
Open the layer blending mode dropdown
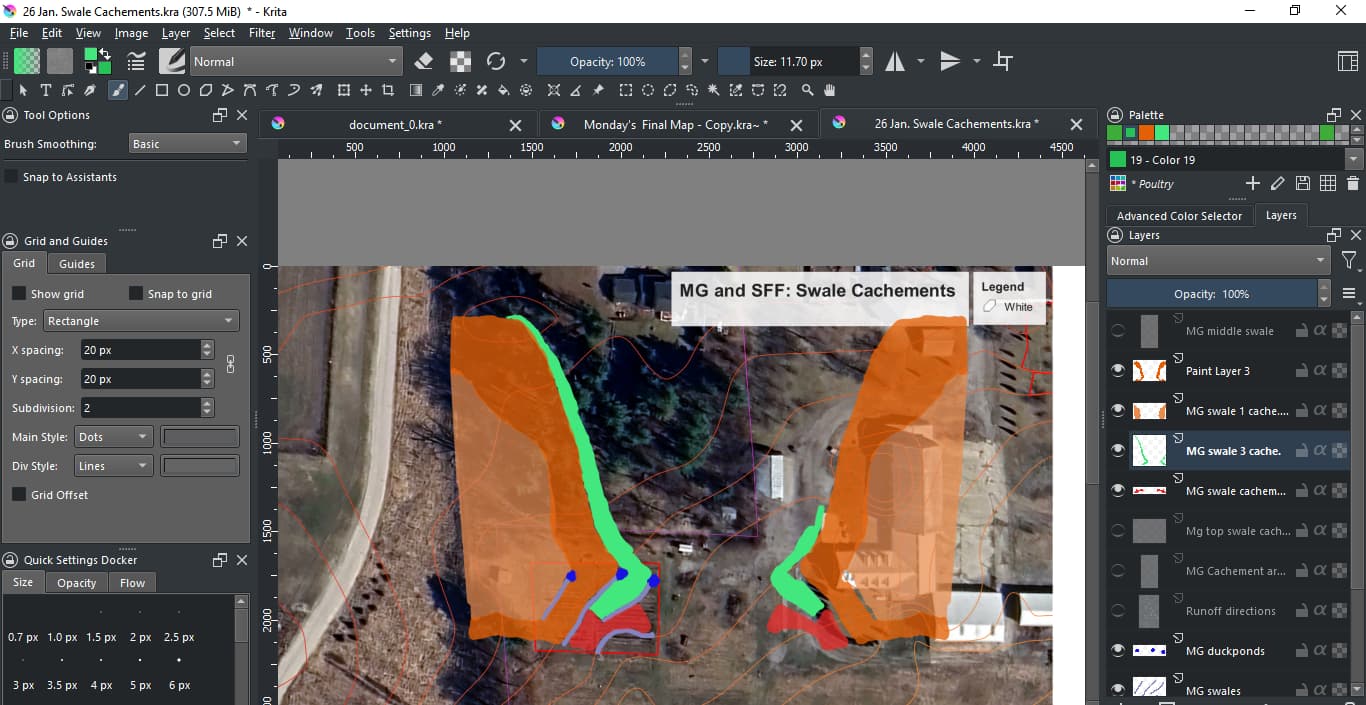pos(1217,261)
